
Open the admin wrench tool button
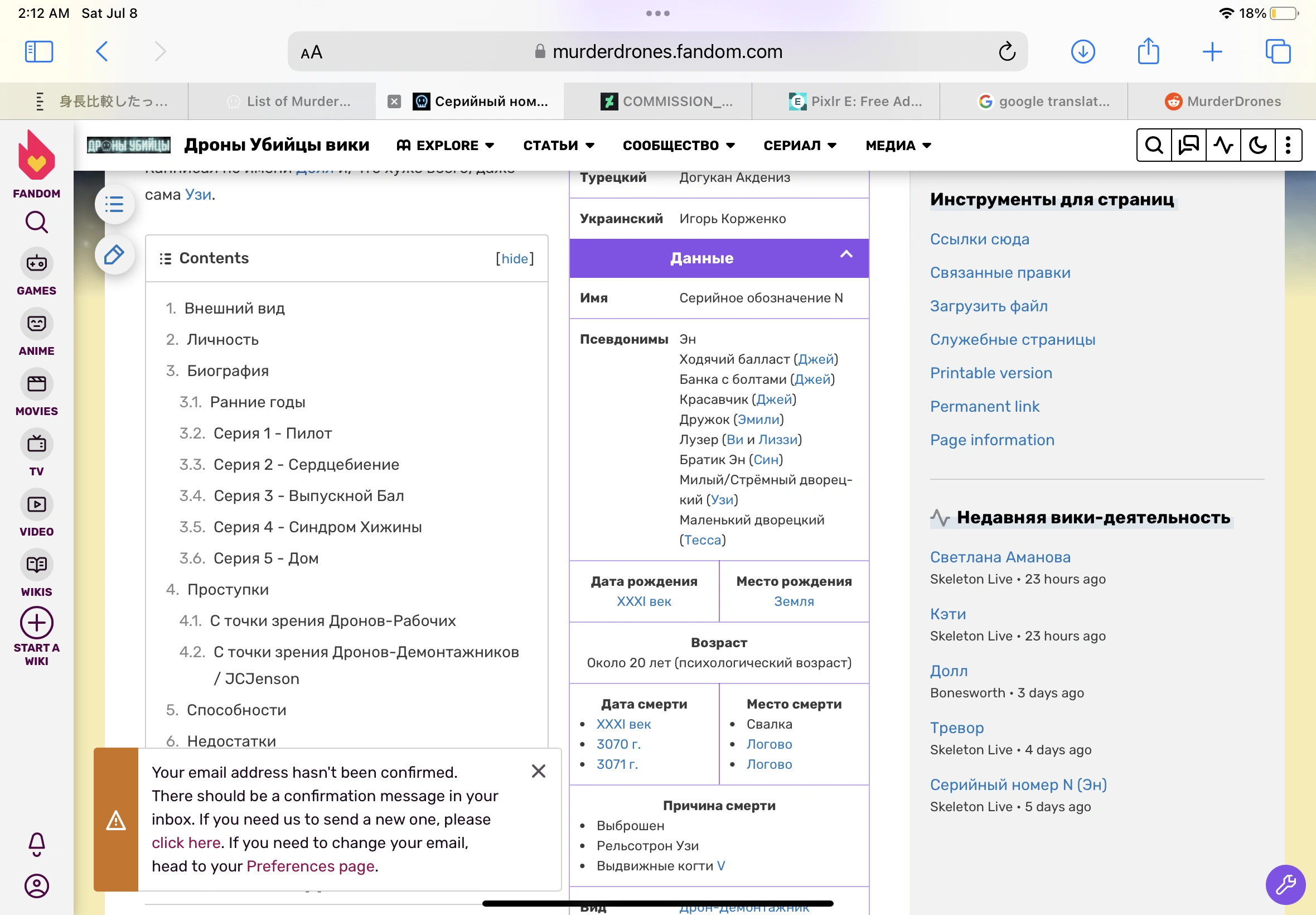[x=1285, y=885]
